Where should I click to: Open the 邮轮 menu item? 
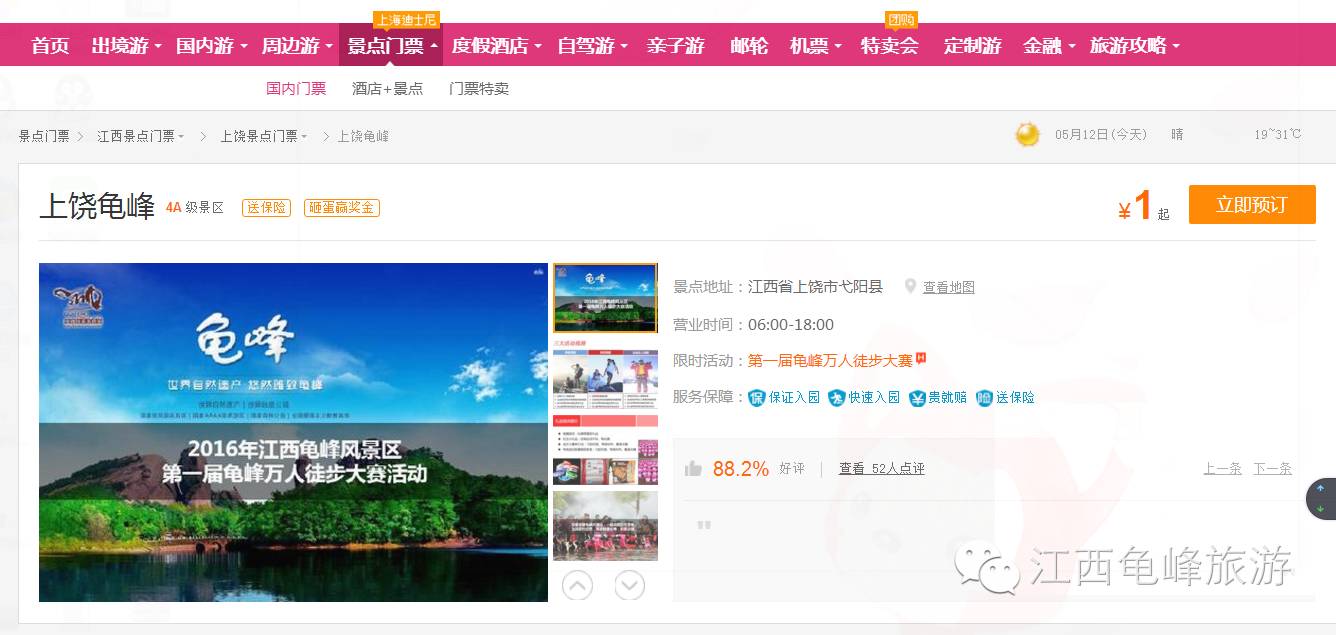coord(749,46)
